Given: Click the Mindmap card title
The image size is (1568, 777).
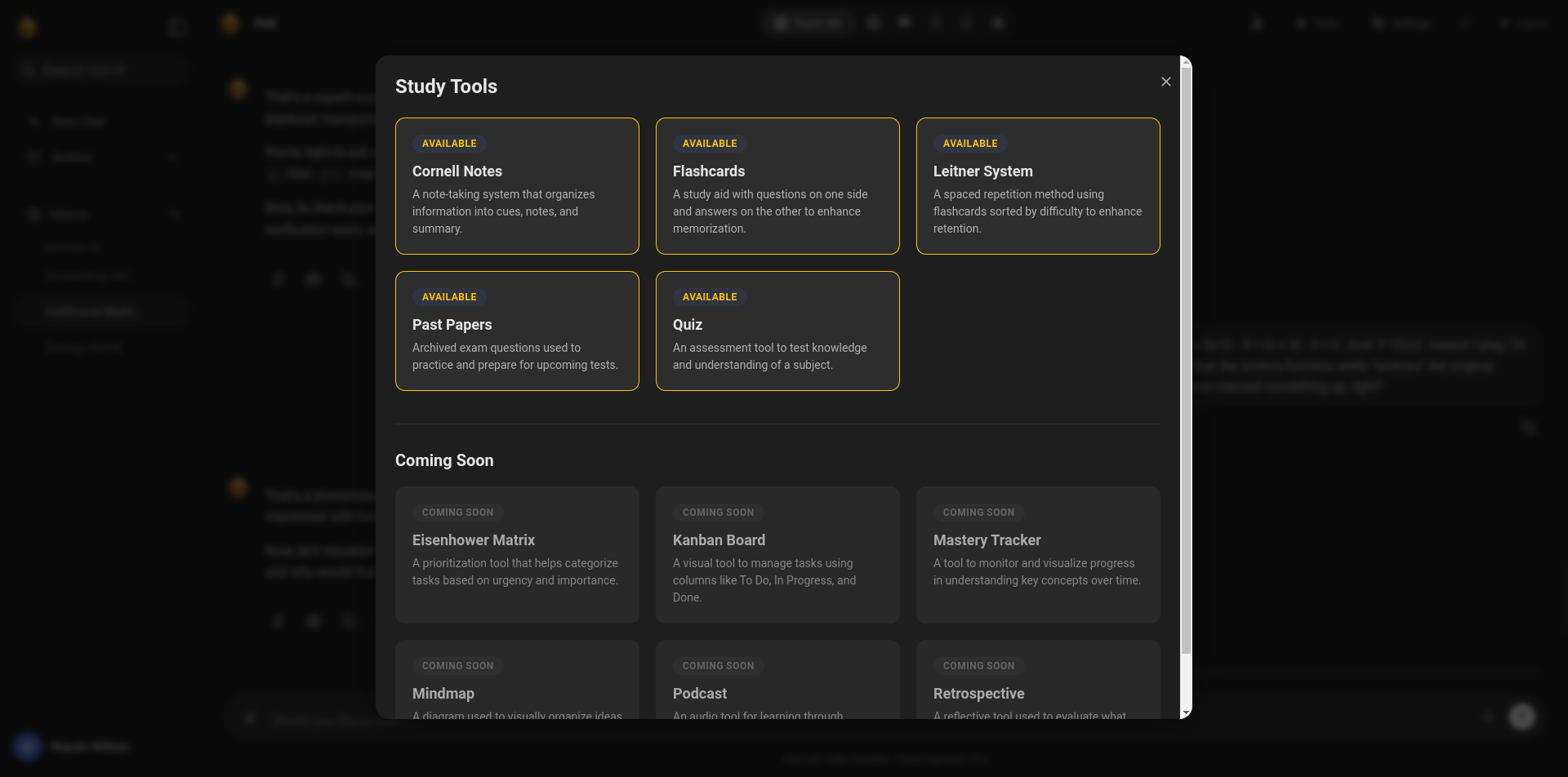Looking at the screenshot, I should (443, 694).
